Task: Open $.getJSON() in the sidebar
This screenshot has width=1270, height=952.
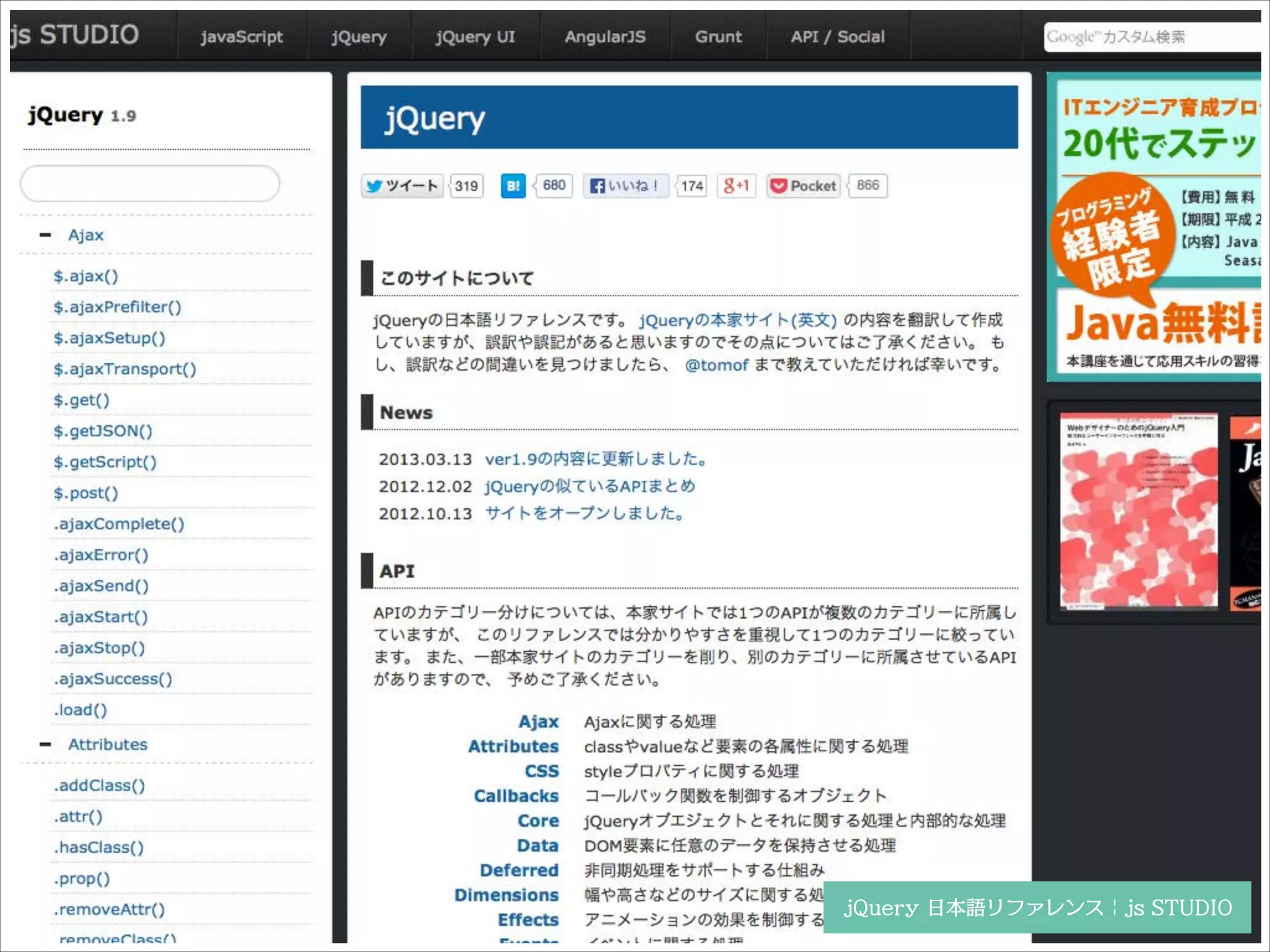Action: coord(103,431)
